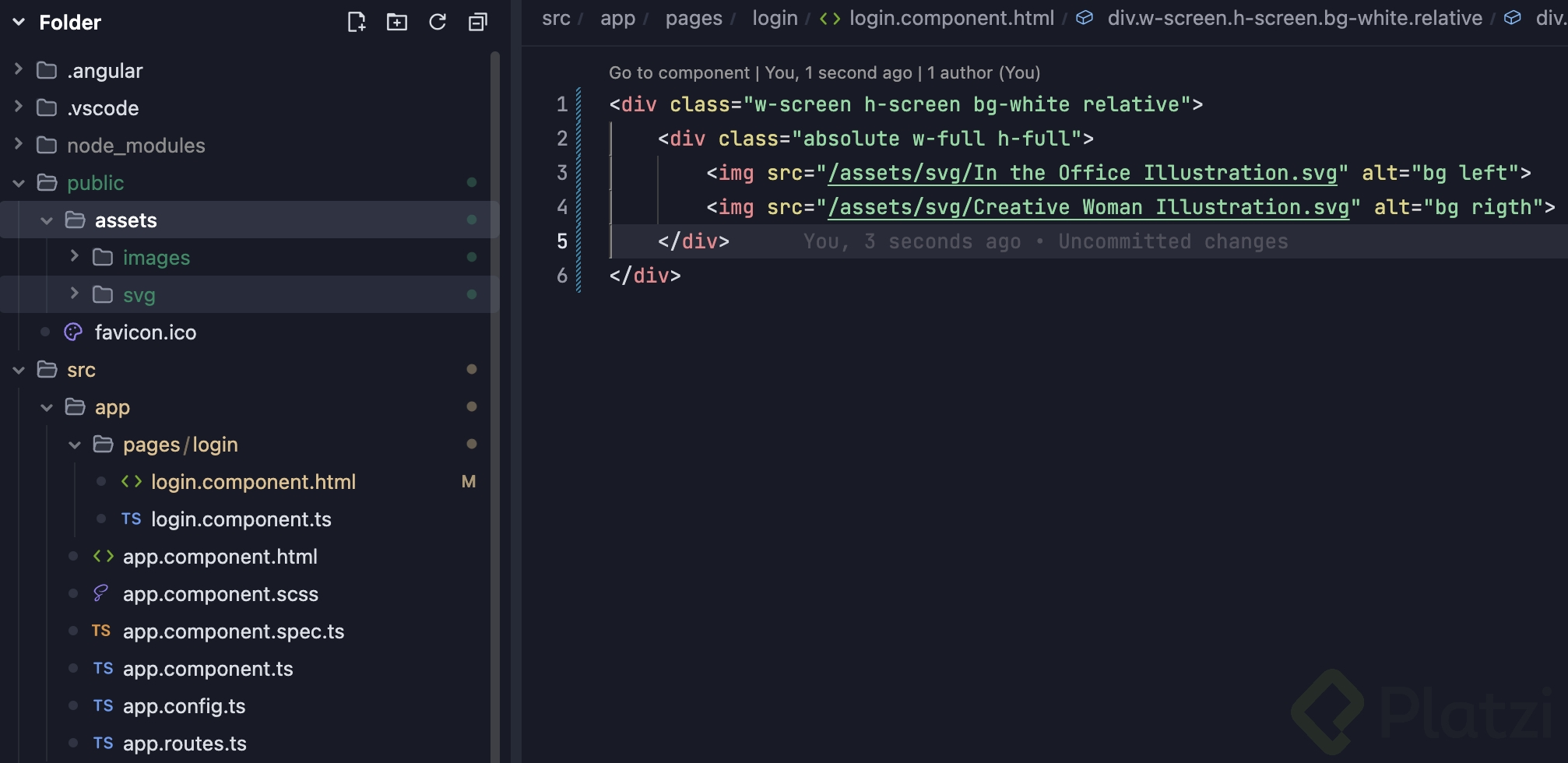Click login.component.html in the breadcrumb
The width and height of the screenshot is (1568, 763).
(x=951, y=18)
